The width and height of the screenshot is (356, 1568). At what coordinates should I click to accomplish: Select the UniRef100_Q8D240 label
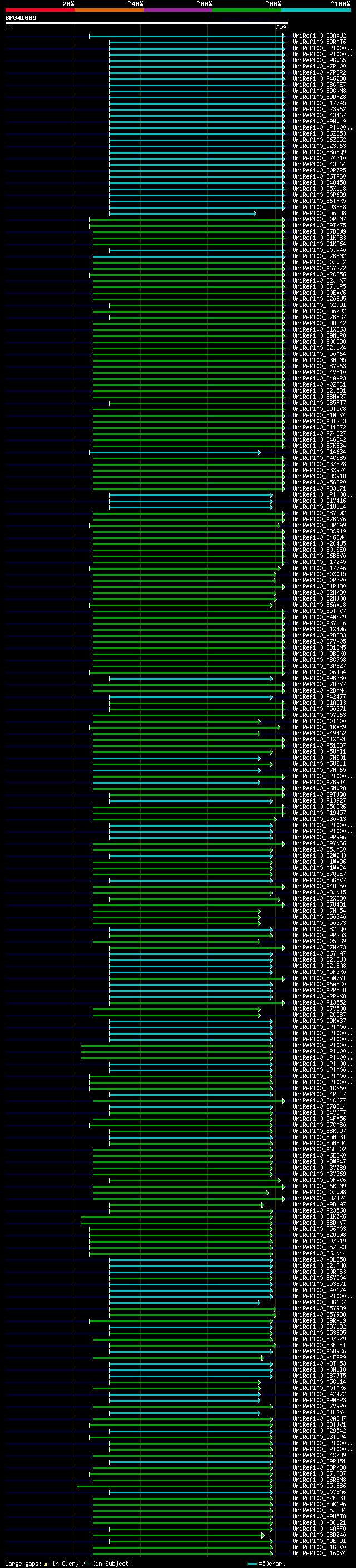click(x=319, y=1535)
